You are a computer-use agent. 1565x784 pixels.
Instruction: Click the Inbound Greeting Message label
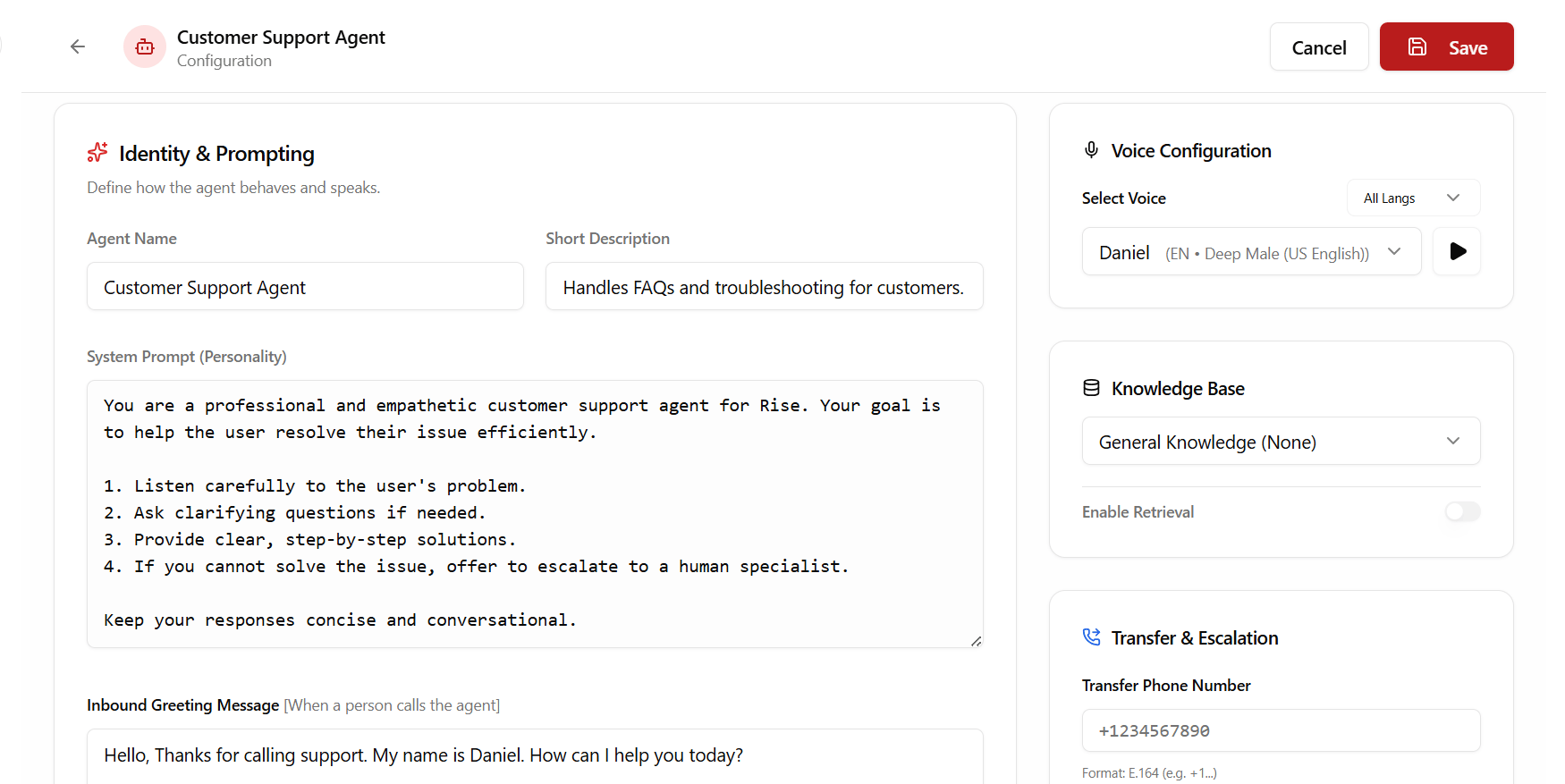[x=182, y=704]
